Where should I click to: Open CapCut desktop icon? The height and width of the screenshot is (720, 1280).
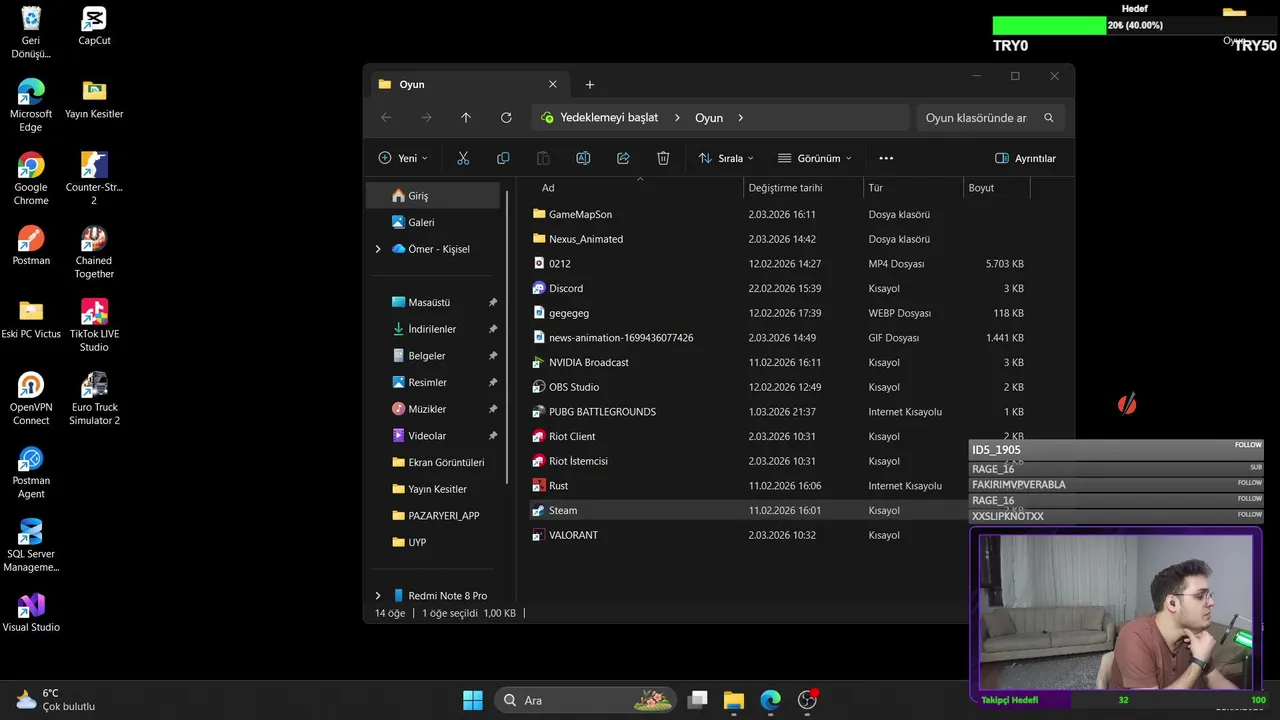click(x=94, y=27)
